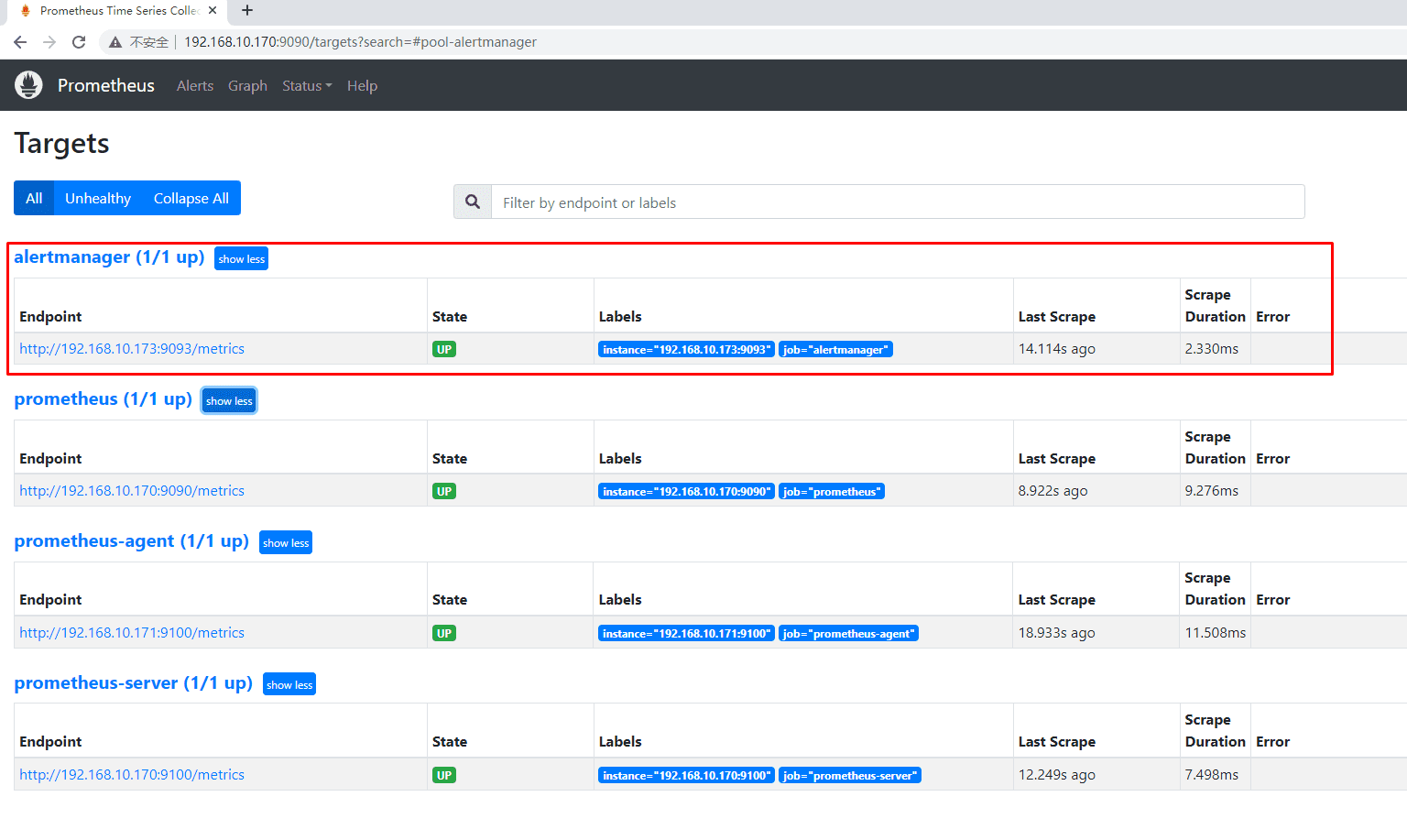This screenshot has height=840, width=1407.
Task: Open the 192.168.10.171:9100/metrics endpoint link
Action: tap(132, 633)
